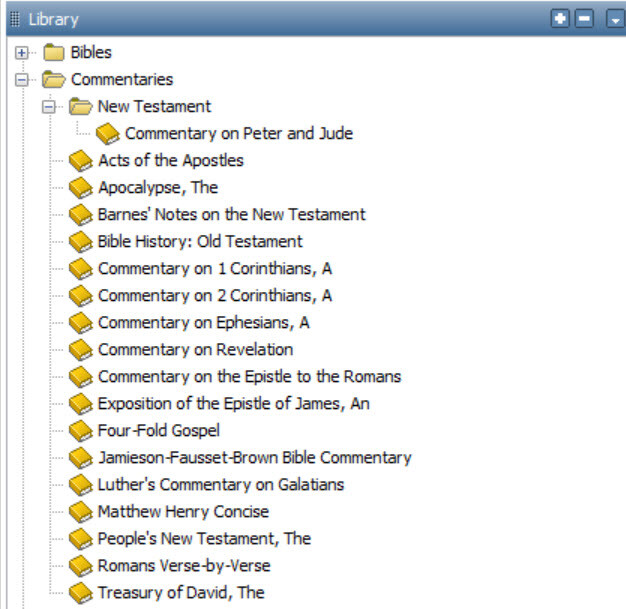Image resolution: width=626 pixels, height=609 pixels.
Task: Open Matthew Henry Concise
Action: point(183,512)
